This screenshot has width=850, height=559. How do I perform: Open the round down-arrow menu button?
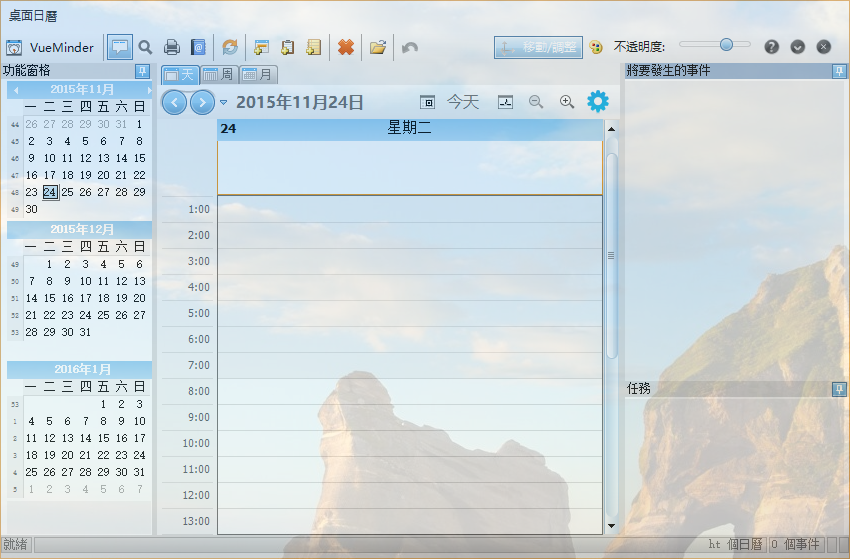click(797, 47)
